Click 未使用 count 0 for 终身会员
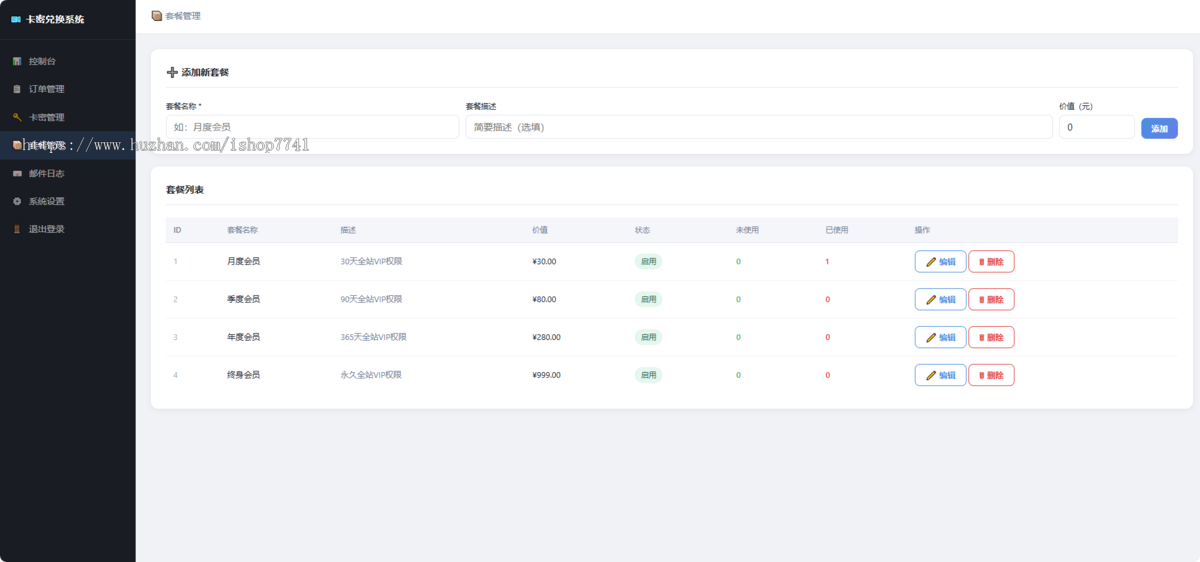 [x=738, y=375]
